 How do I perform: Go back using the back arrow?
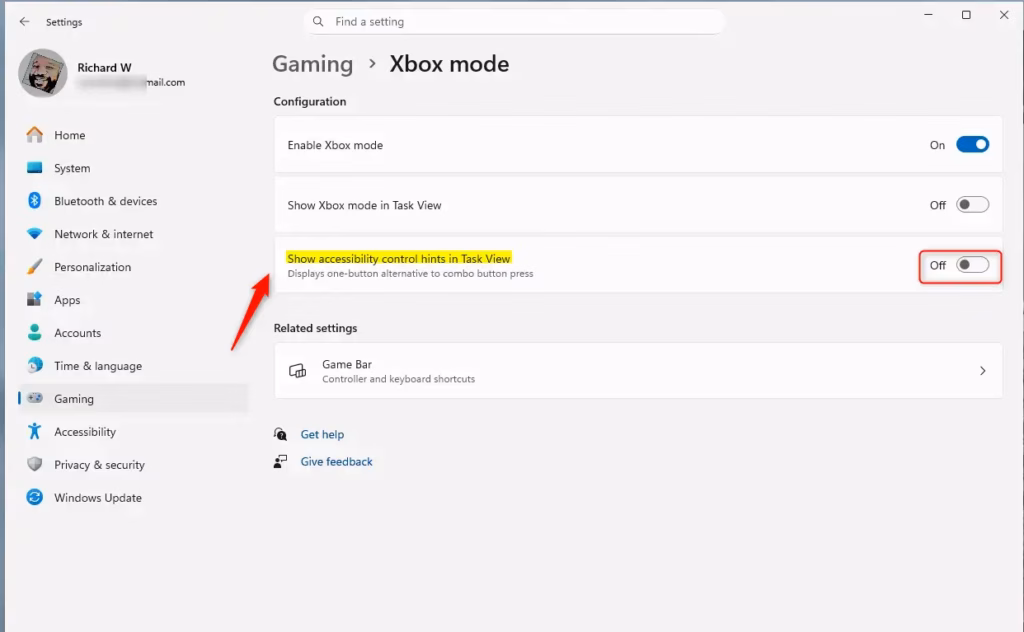pos(24,22)
